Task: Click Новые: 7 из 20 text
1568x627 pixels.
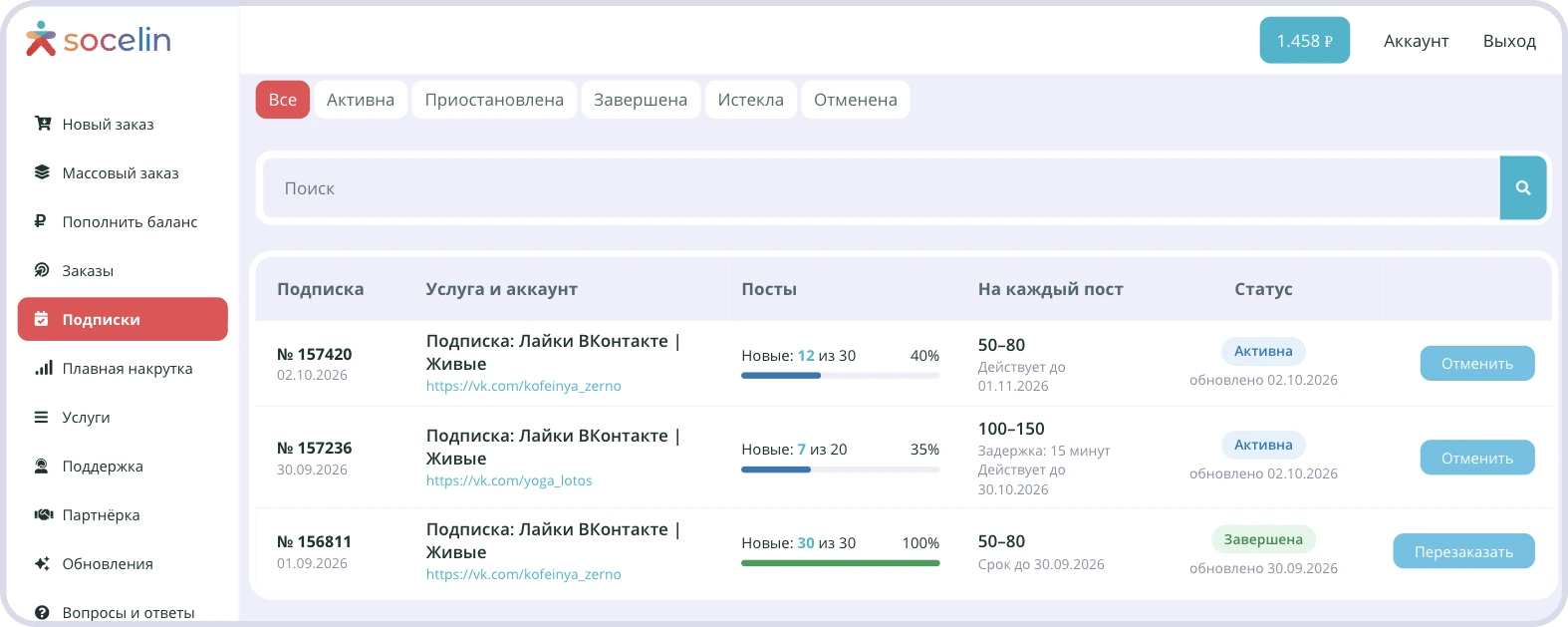Action: tap(794, 450)
